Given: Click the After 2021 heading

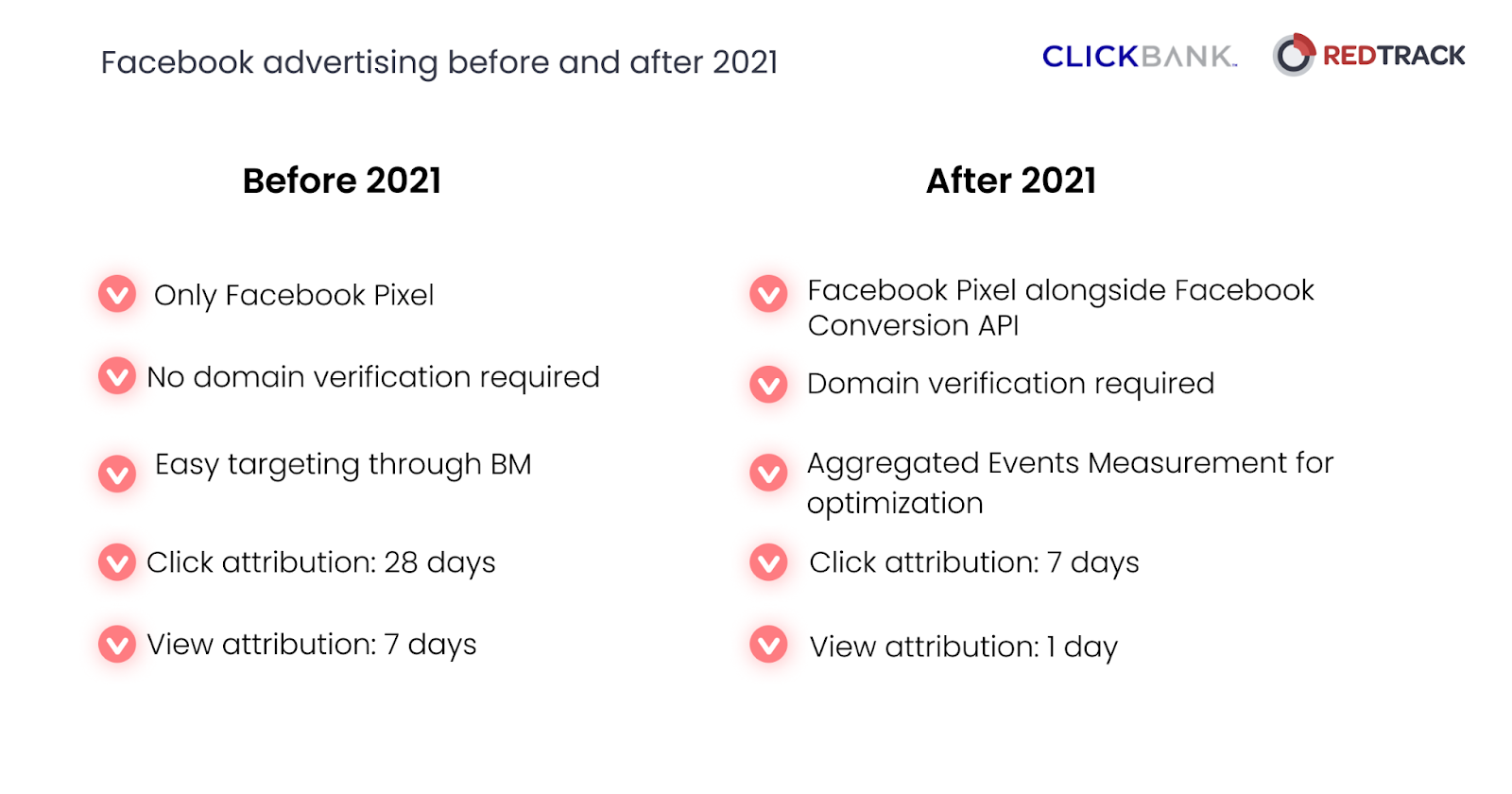Looking at the screenshot, I should click(1011, 181).
